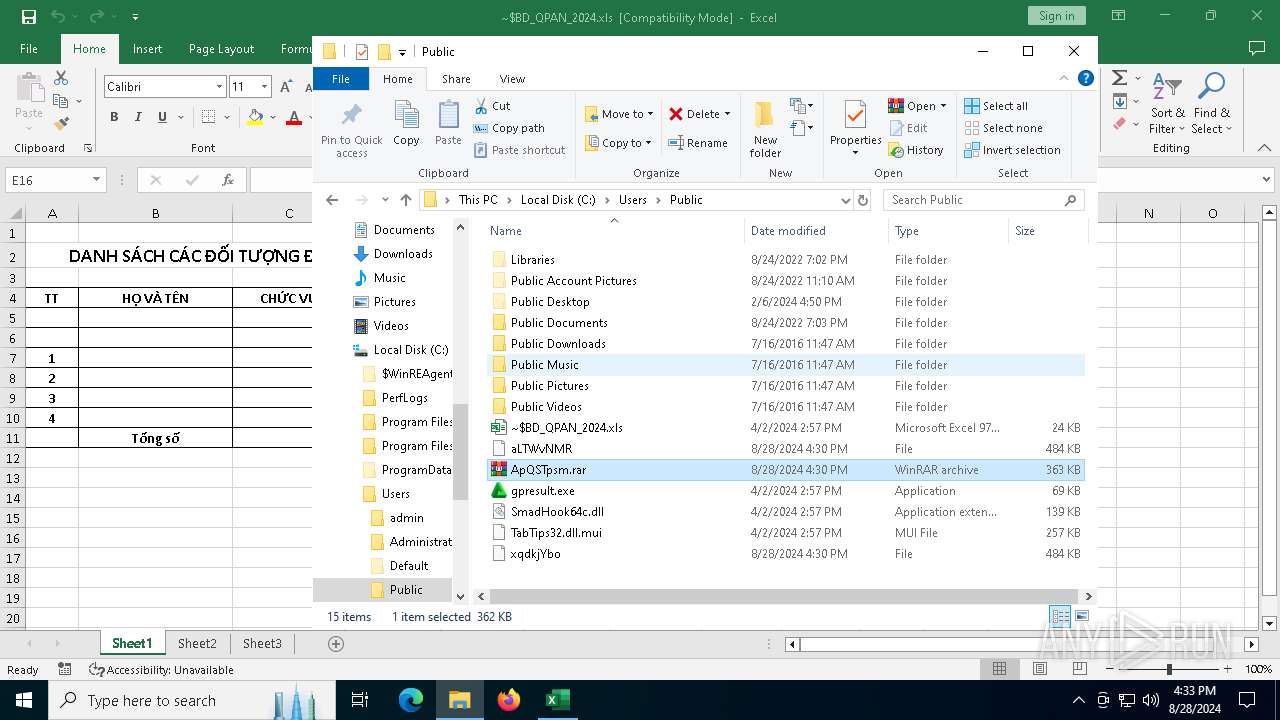
Task: Open Move to dropdown
Action: (619, 114)
